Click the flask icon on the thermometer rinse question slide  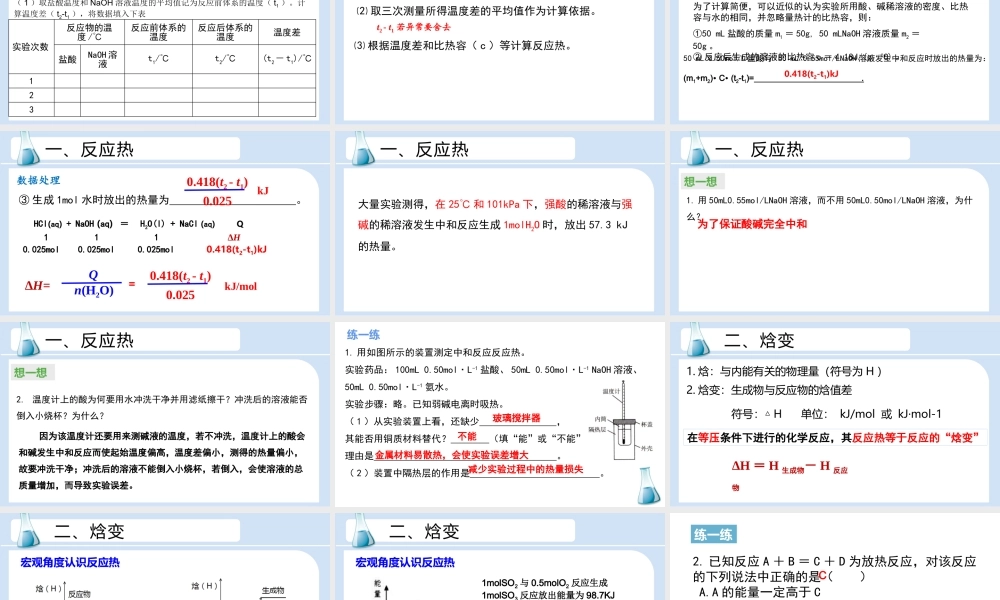(x=27, y=339)
